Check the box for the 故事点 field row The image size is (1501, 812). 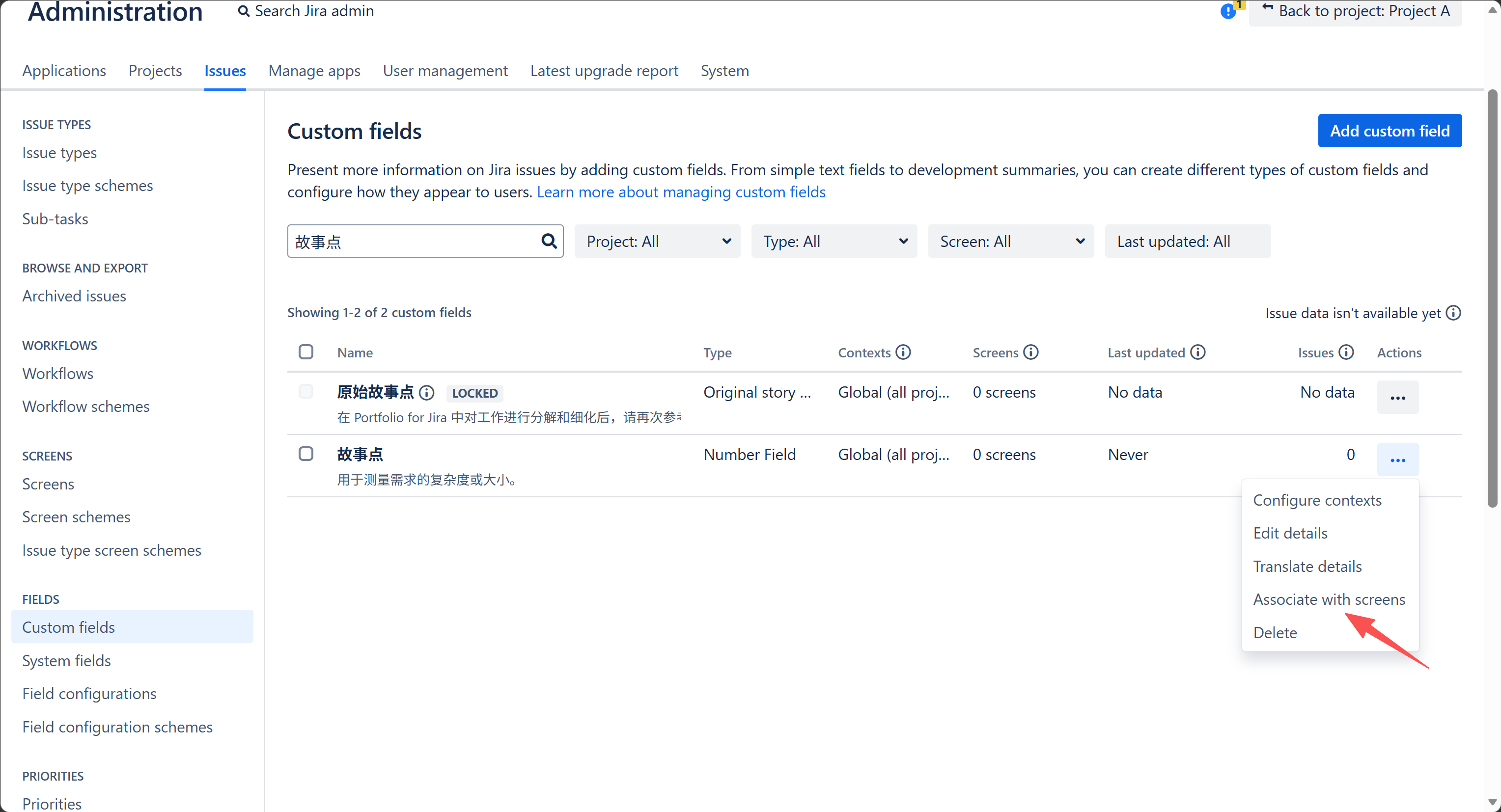coord(306,454)
